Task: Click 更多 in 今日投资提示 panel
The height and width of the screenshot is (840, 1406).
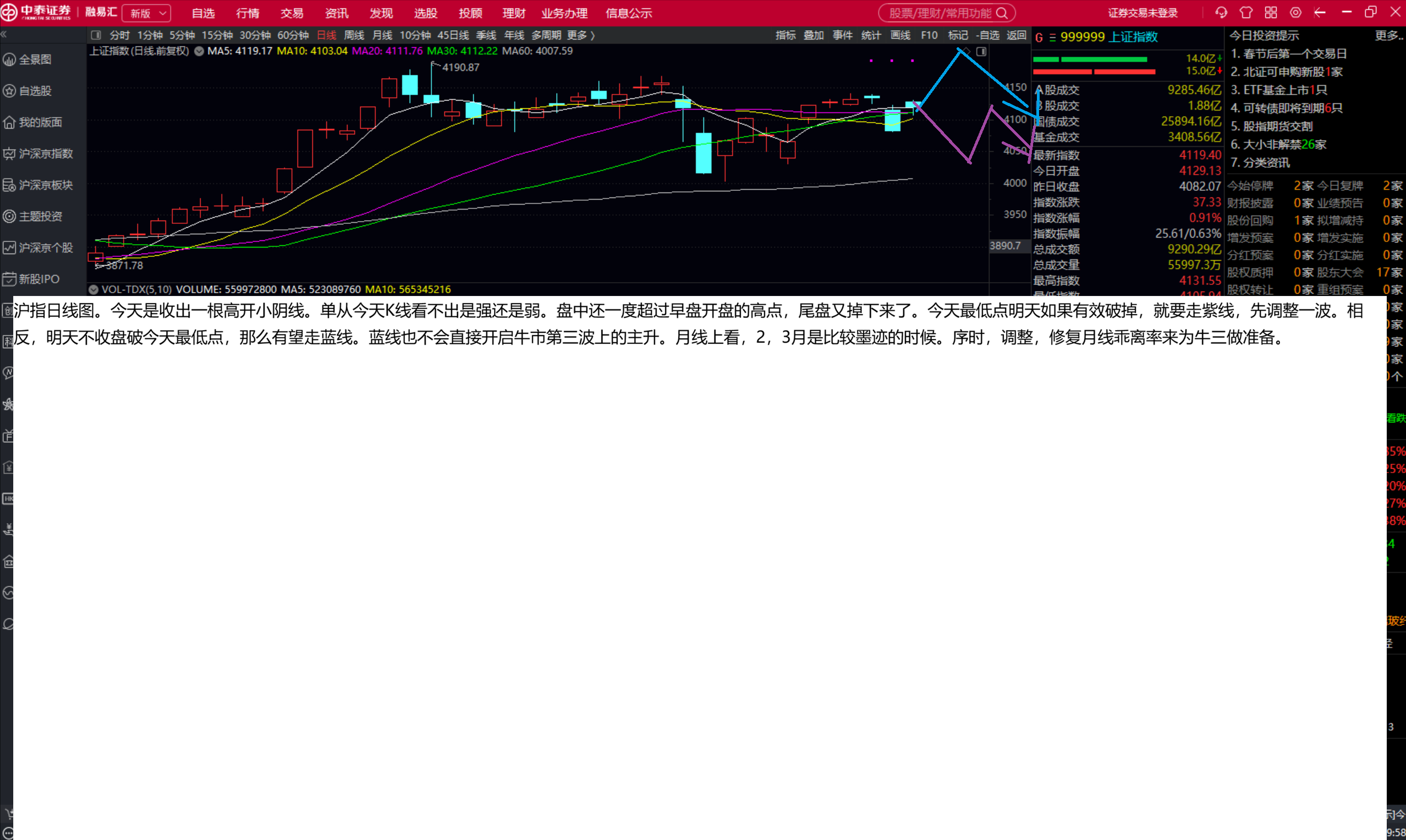Action: coord(1388,36)
